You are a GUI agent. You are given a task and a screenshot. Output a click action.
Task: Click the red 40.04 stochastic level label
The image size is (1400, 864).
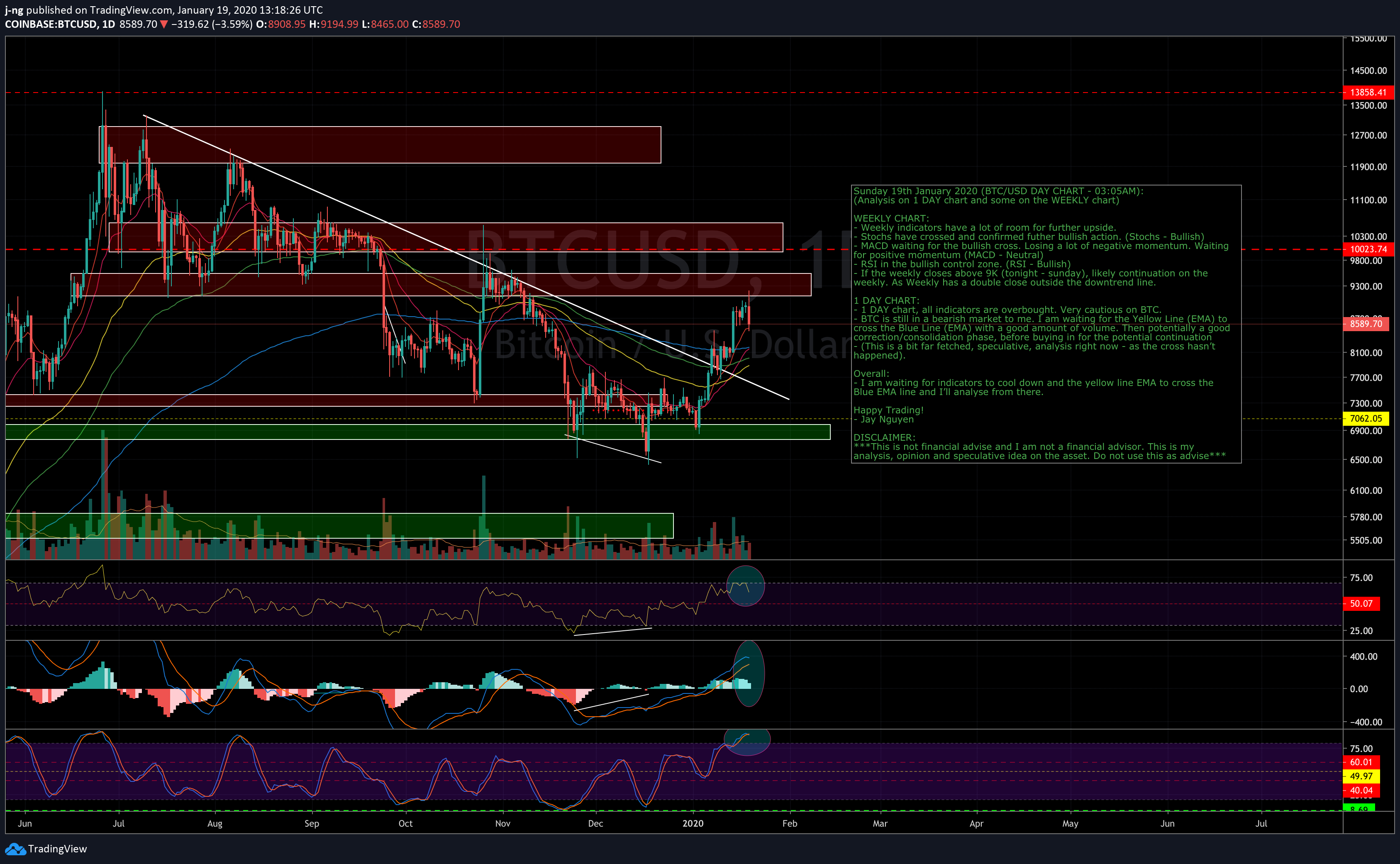(1361, 791)
